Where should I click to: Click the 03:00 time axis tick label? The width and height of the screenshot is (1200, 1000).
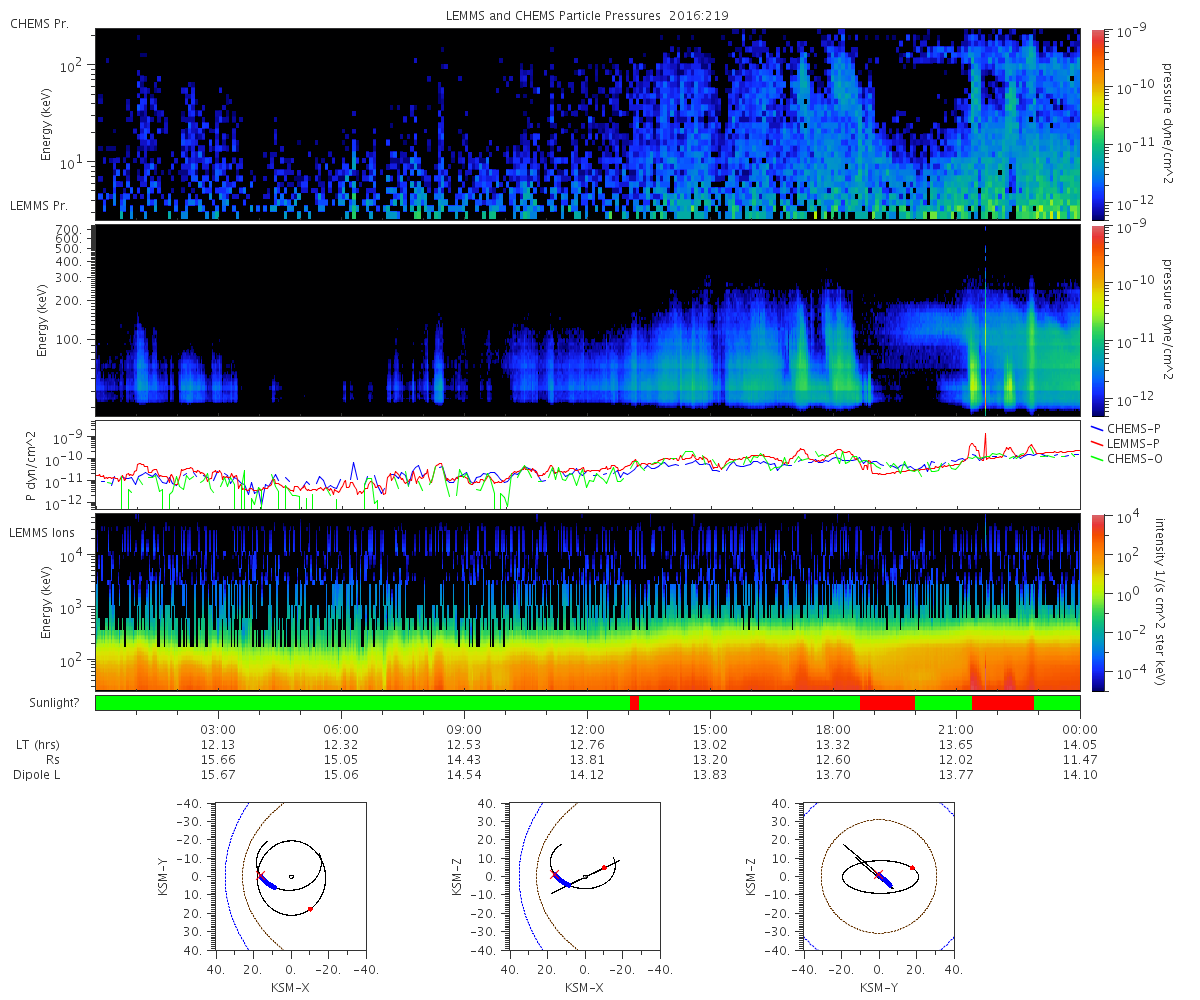click(219, 729)
